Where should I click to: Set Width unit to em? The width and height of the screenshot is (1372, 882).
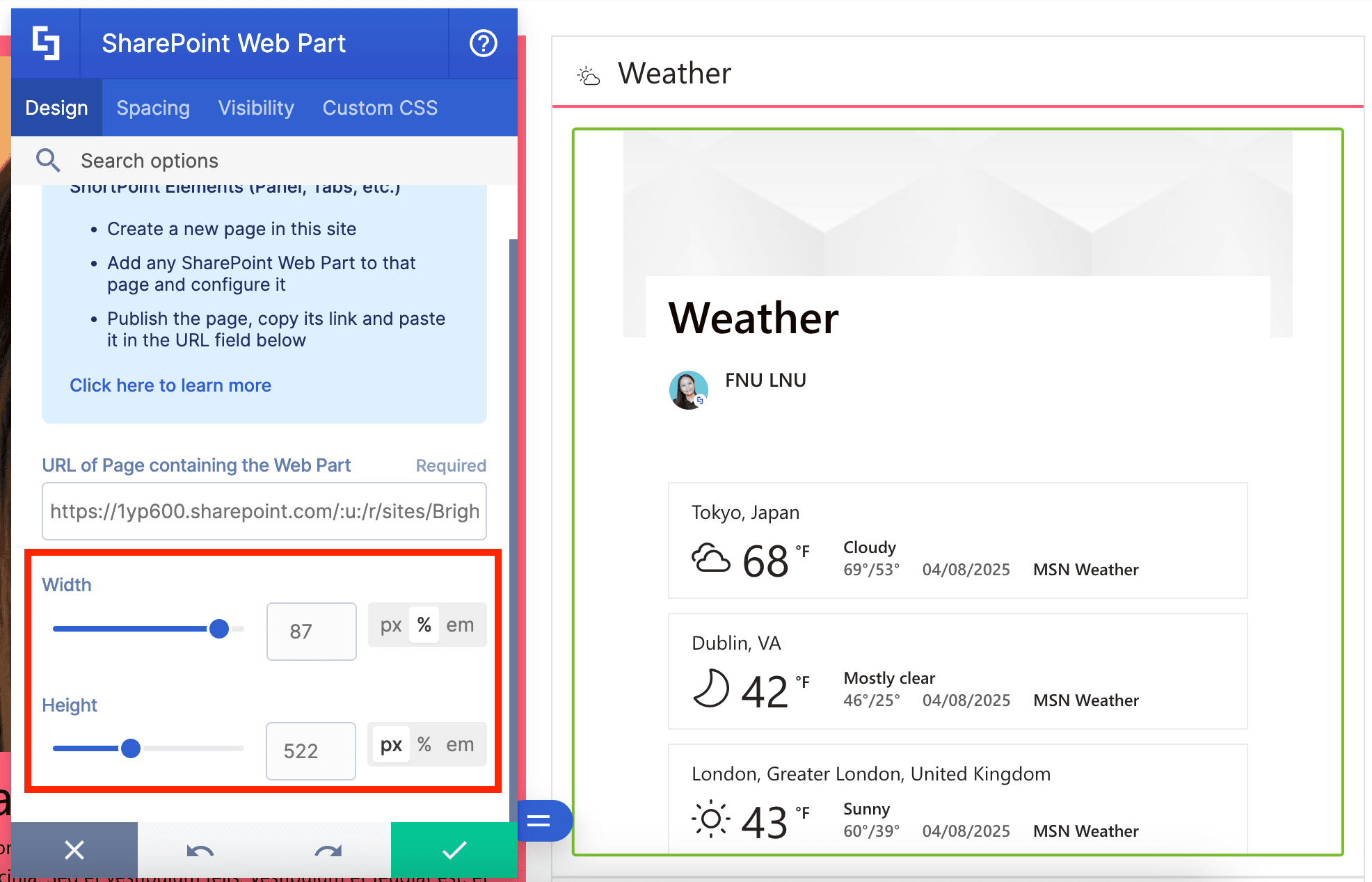point(460,625)
